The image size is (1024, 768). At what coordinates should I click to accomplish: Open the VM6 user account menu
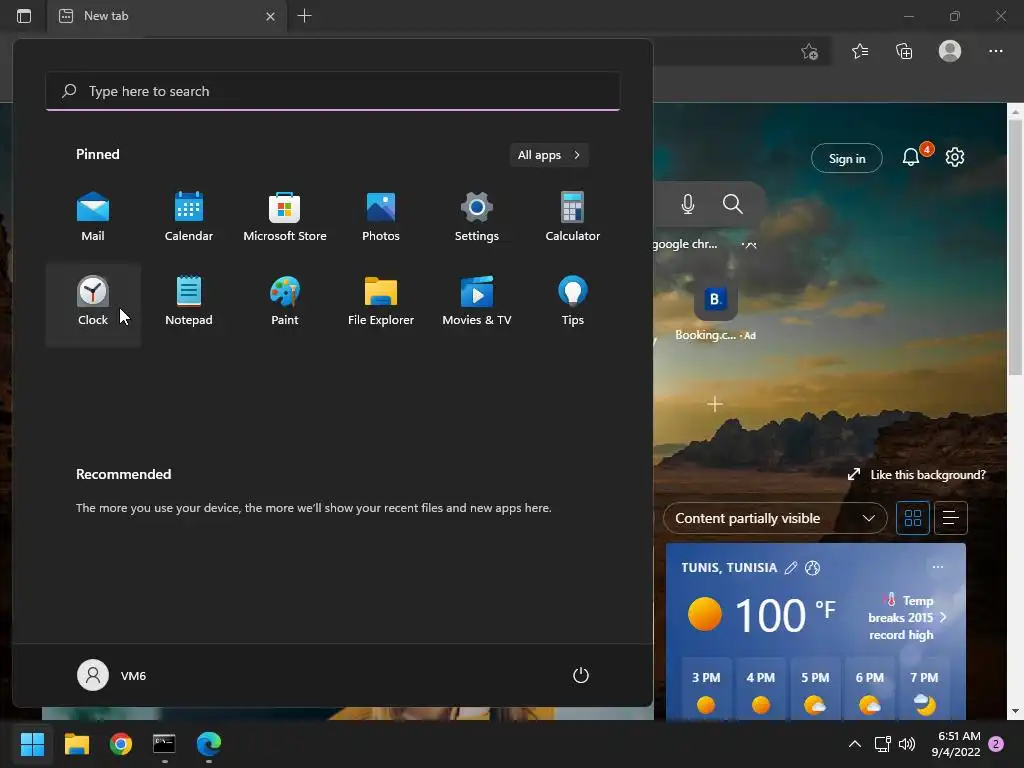click(112, 675)
